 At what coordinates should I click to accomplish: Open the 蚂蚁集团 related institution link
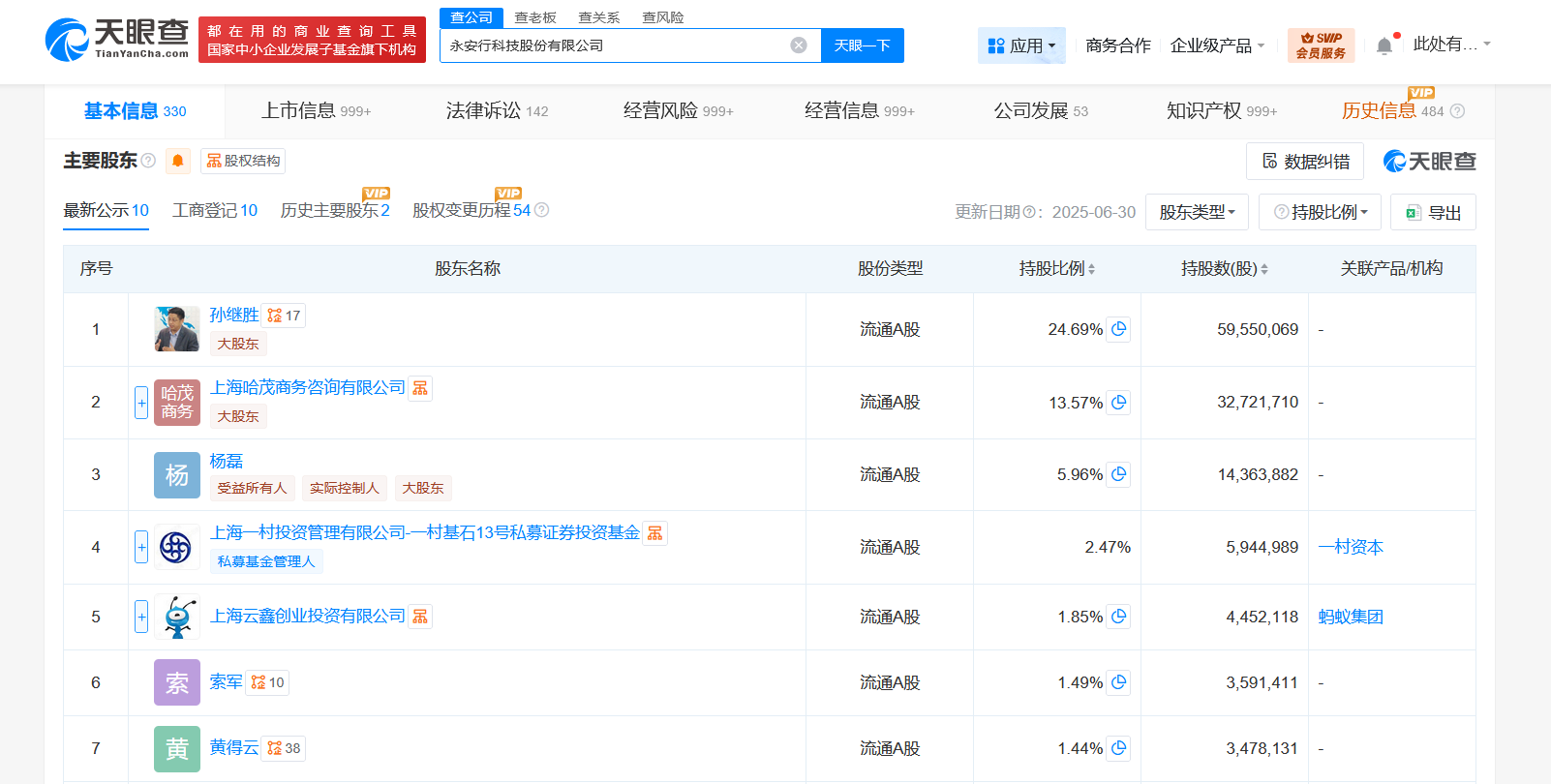[x=1351, y=617]
